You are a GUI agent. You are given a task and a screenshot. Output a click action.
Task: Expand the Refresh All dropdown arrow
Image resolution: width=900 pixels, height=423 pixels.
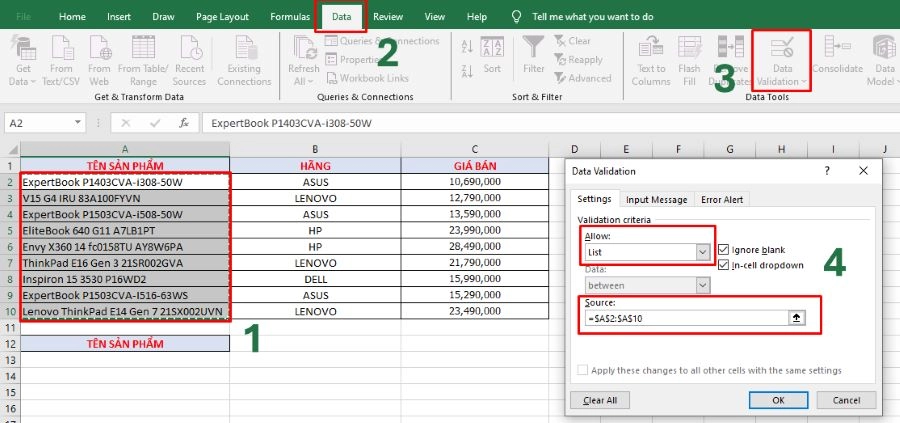coord(311,82)
